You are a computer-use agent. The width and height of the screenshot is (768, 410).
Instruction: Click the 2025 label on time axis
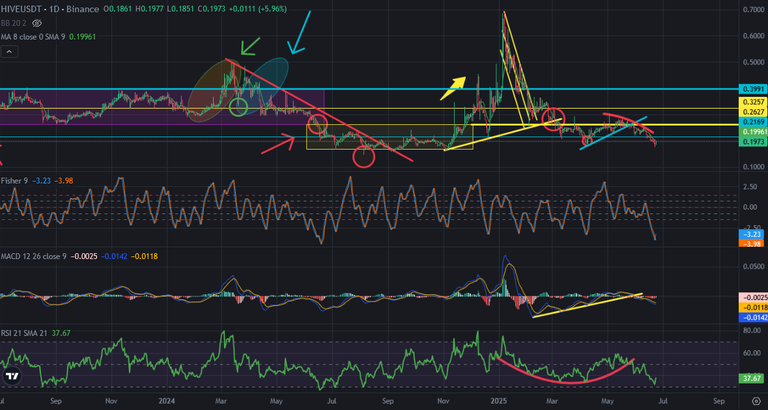498,400
